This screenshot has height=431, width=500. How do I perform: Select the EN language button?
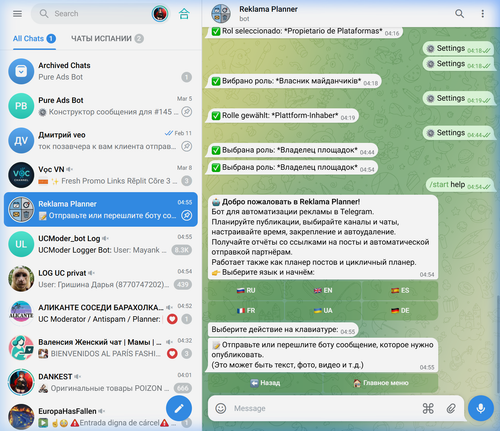pyautogui.click(x=323, y=290)
